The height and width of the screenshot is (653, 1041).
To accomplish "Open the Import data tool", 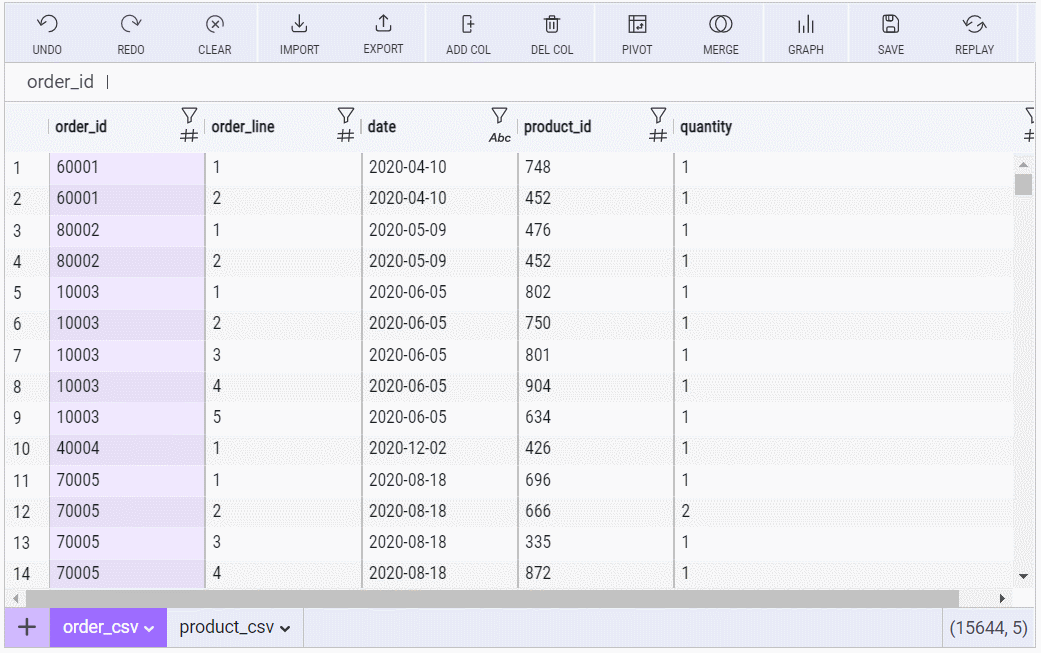I will coord(299,25).
